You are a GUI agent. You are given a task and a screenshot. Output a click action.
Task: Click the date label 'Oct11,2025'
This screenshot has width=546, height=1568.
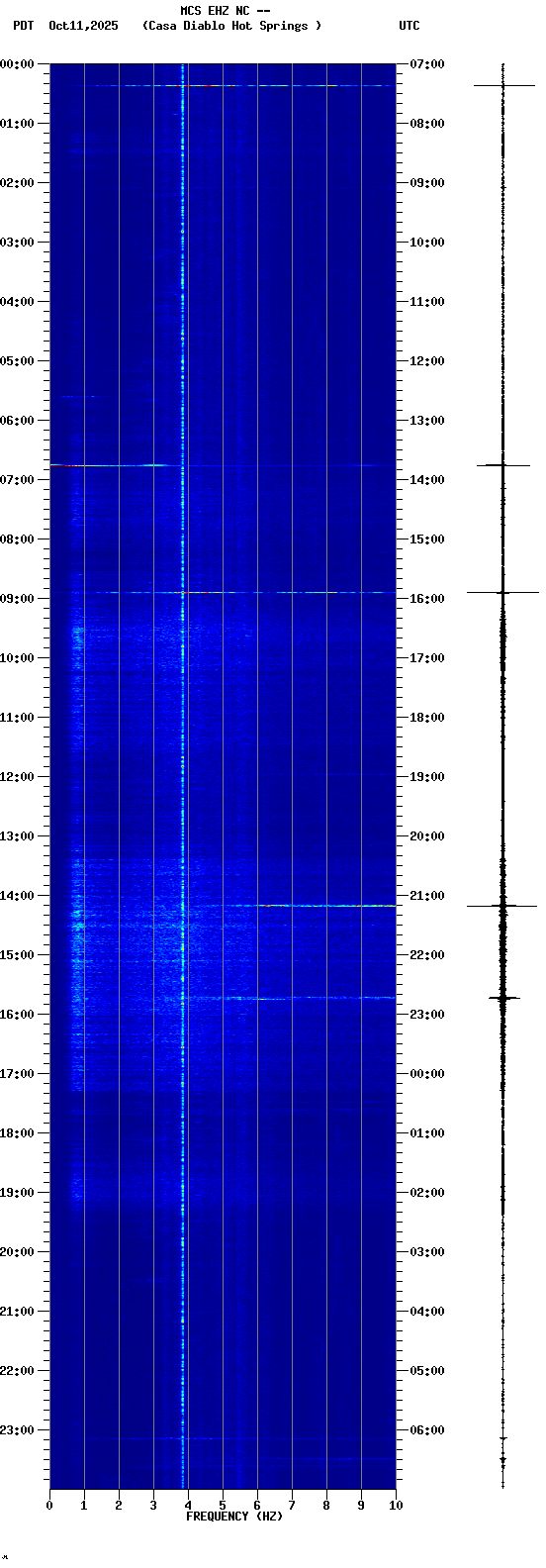(x=83, y=26)
